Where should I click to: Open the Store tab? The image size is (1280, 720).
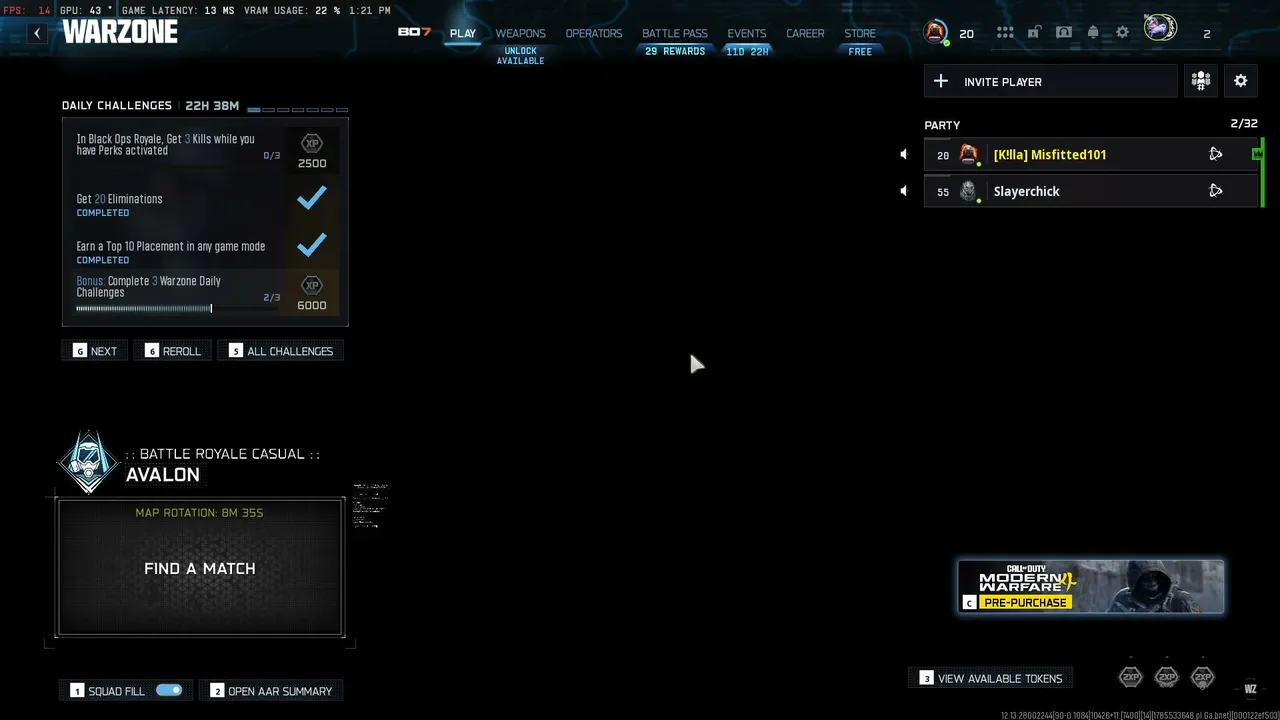click(x=860, y=33)
